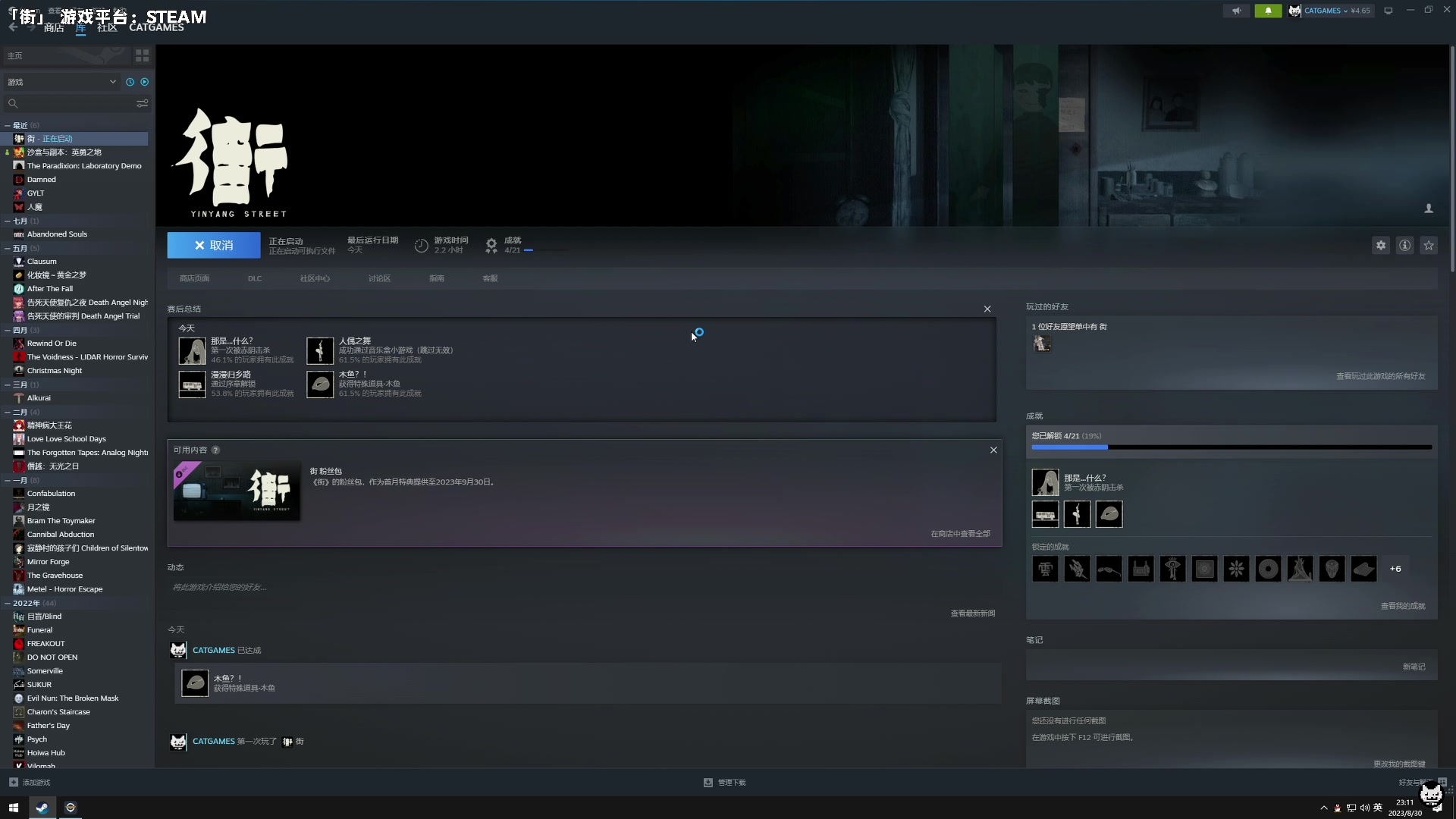Click the Steam taskbar icon
The image size is (1456, 819).
pos(42,808)
